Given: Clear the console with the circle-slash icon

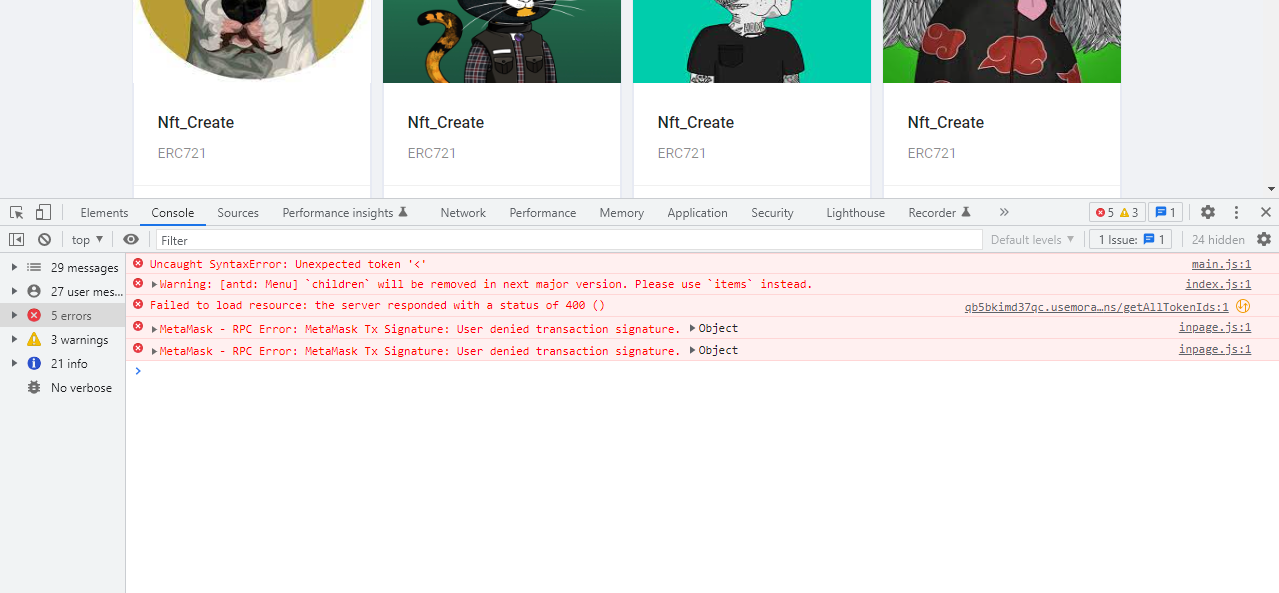Looking at the screenshot, I should [44, 240].
